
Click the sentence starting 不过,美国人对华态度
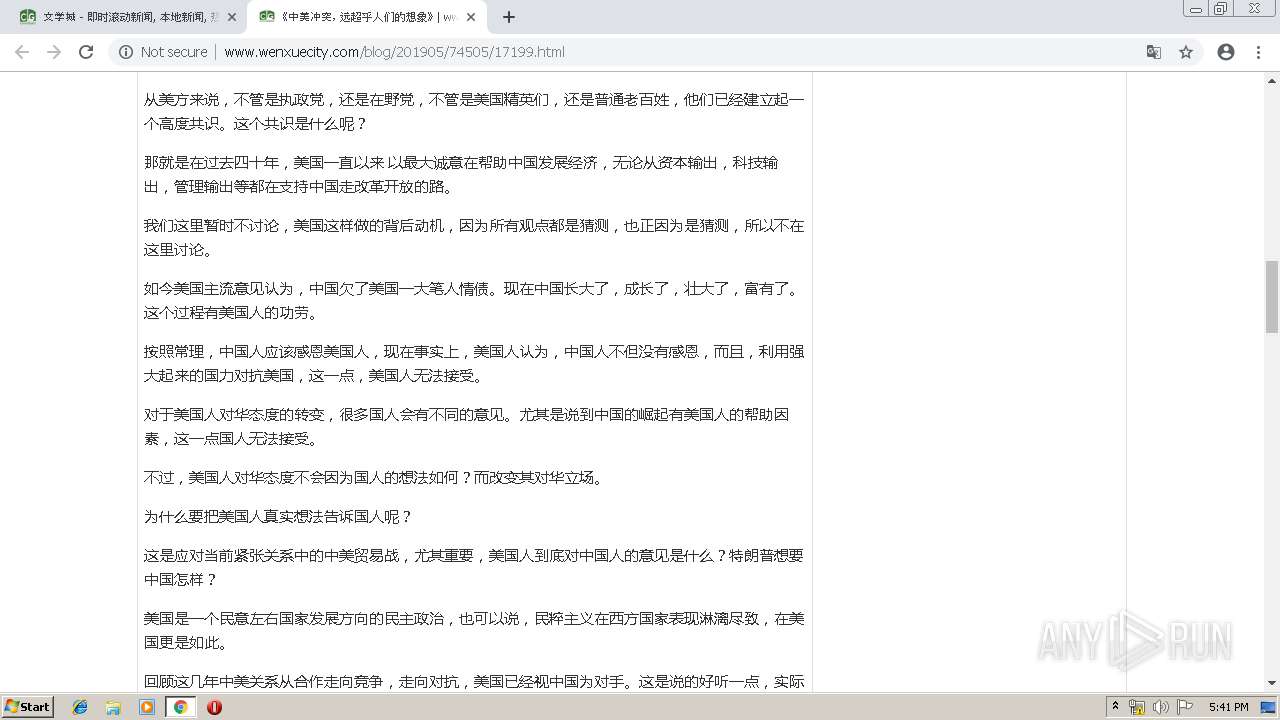coord(375,477)
